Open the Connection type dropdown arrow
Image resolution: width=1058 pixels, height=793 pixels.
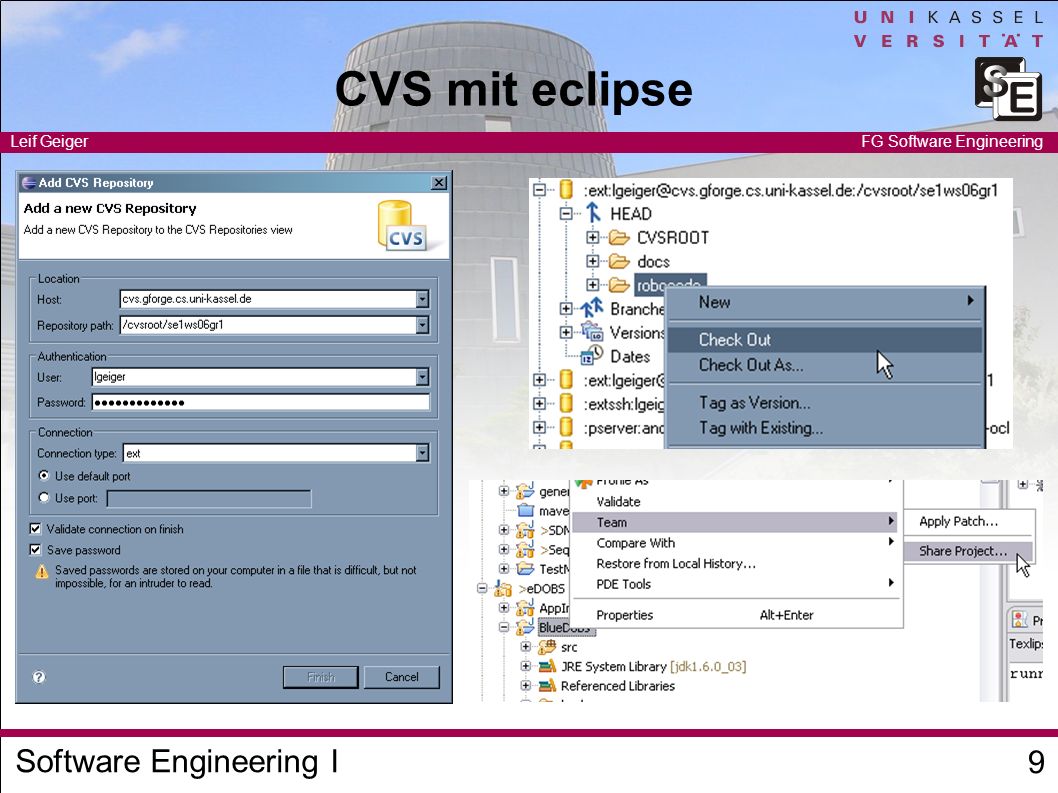point(422,453)
